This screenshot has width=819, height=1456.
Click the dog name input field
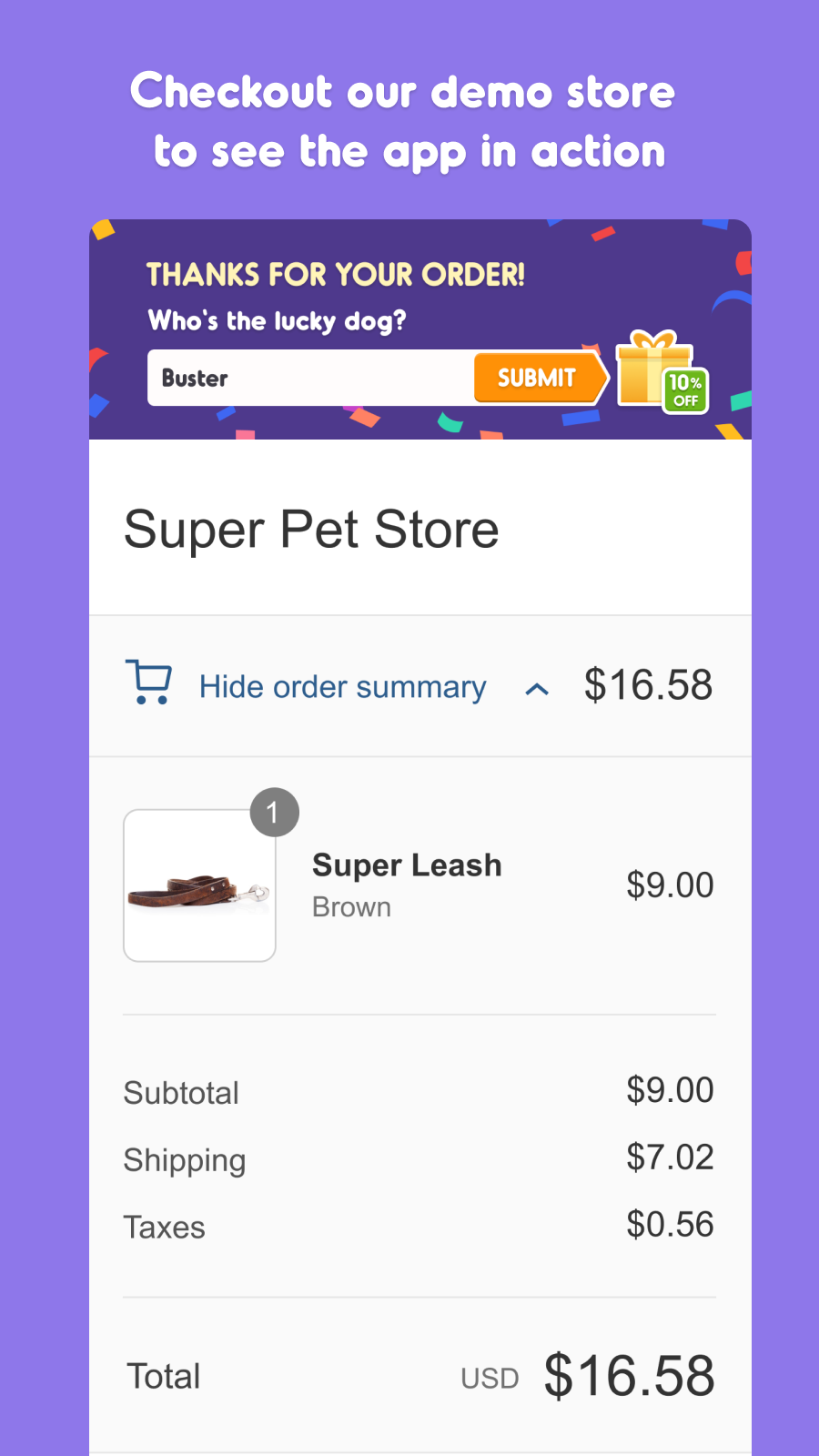click(310, 378)
